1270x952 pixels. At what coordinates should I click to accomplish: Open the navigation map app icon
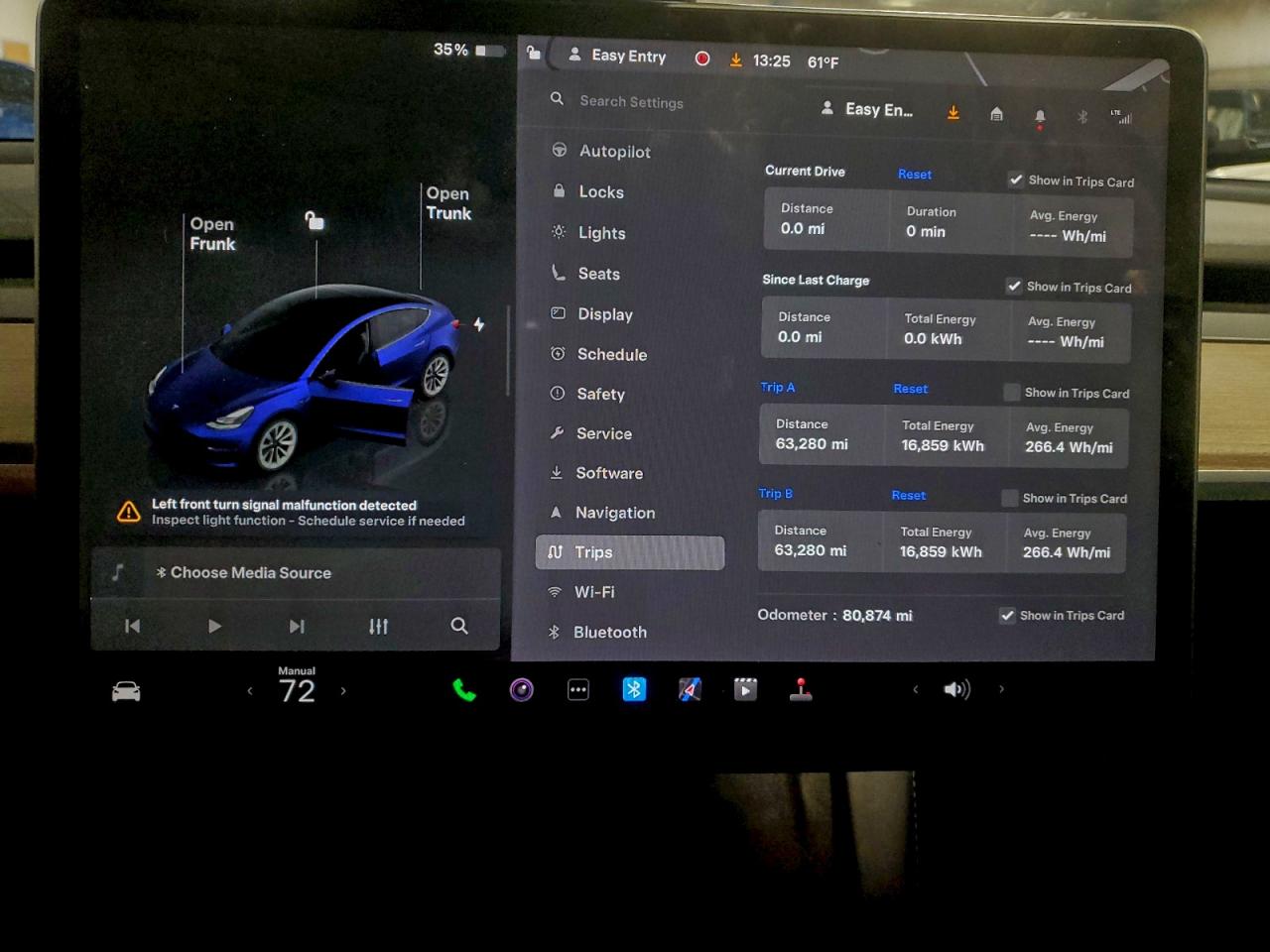690,688
